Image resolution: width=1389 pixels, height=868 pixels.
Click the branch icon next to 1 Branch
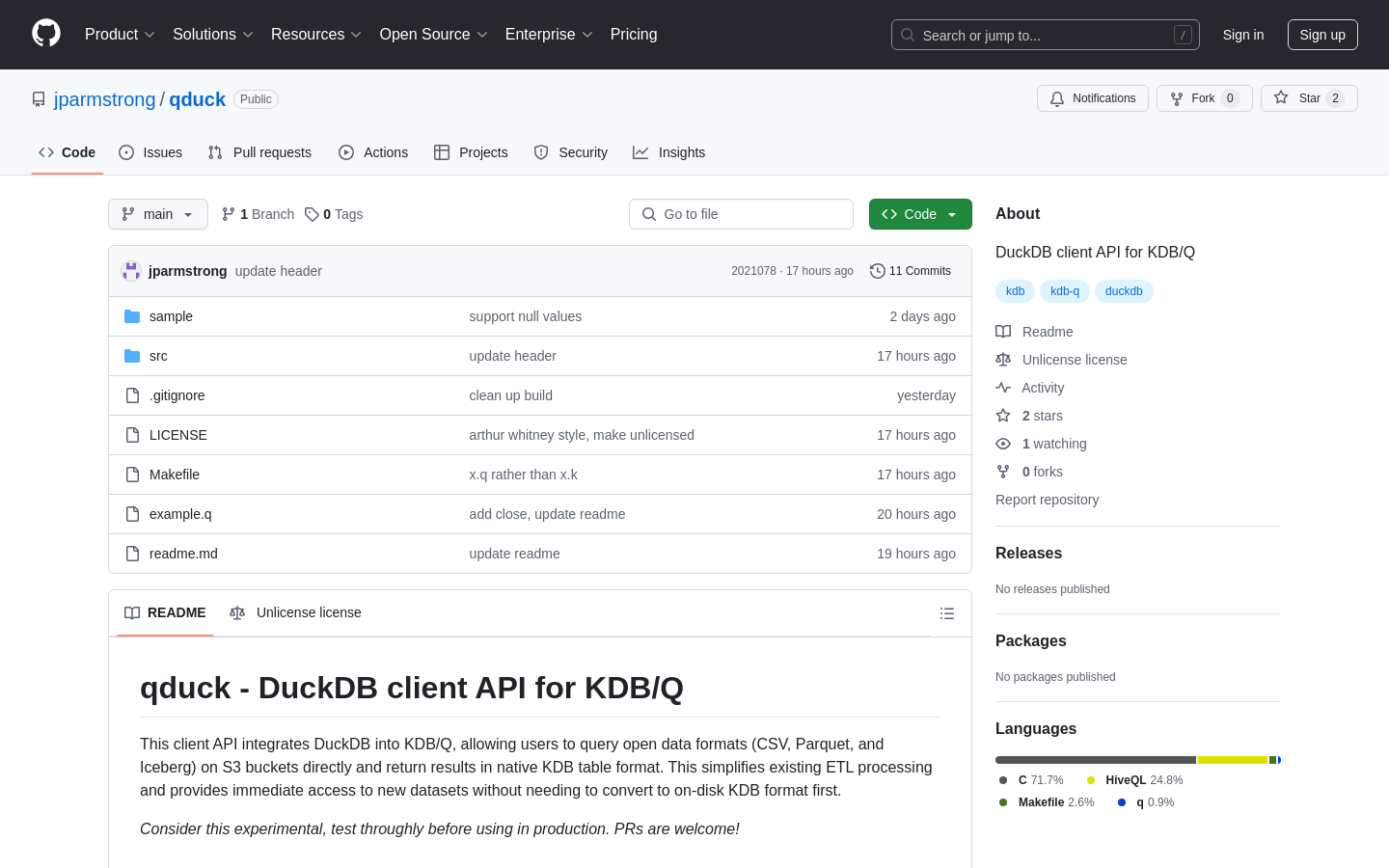pos(229,214)
